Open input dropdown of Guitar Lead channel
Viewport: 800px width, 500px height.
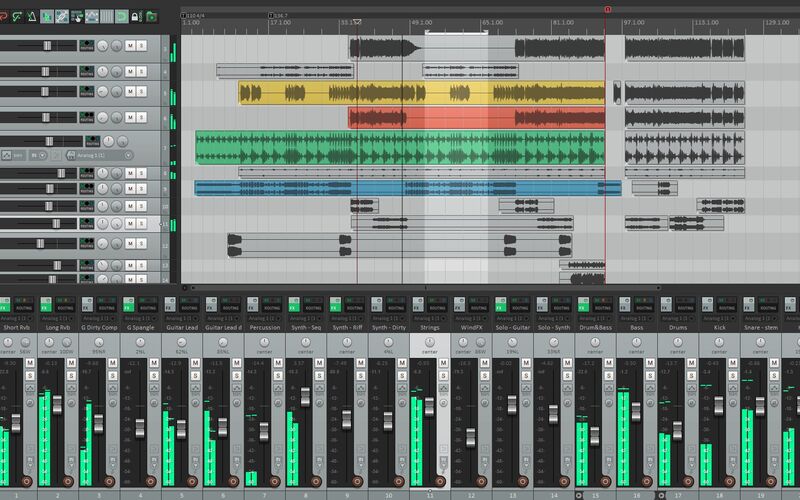click(182, 318)
